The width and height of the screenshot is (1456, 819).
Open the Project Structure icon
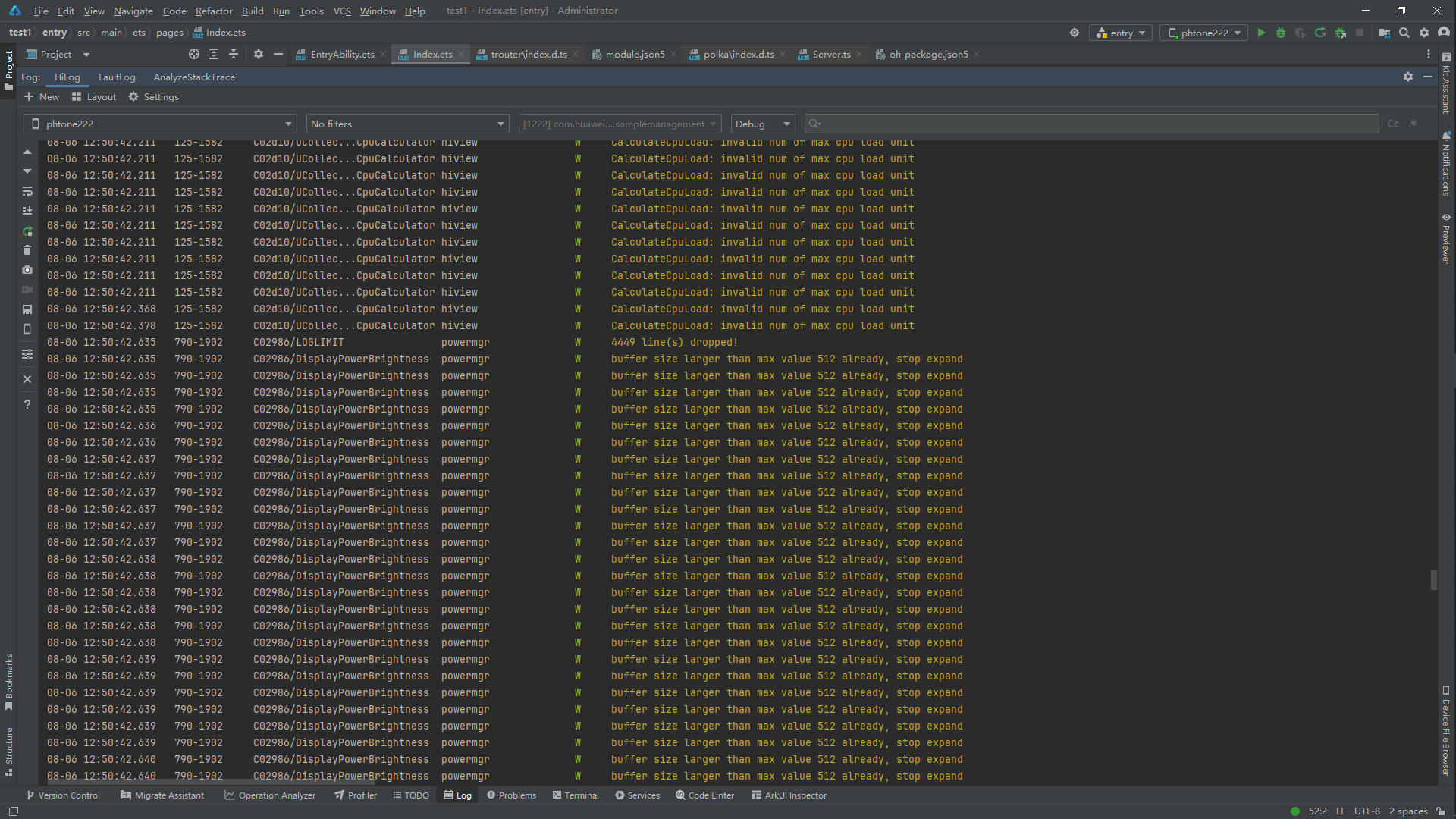pos(1385,33)
